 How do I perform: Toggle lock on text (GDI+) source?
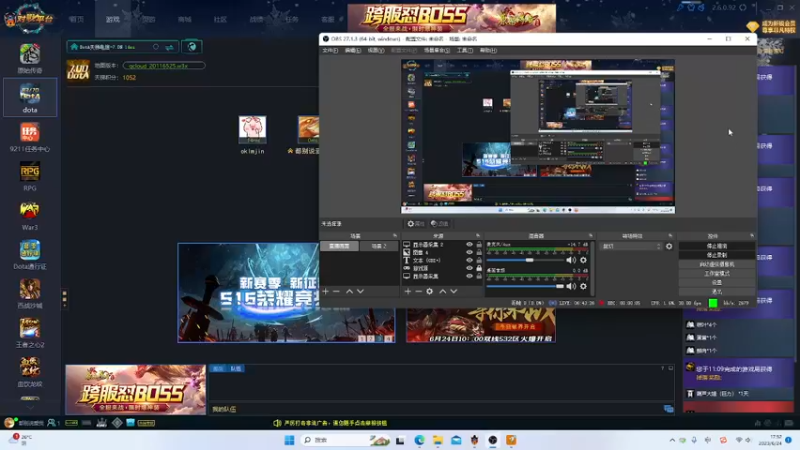point(479,260)
